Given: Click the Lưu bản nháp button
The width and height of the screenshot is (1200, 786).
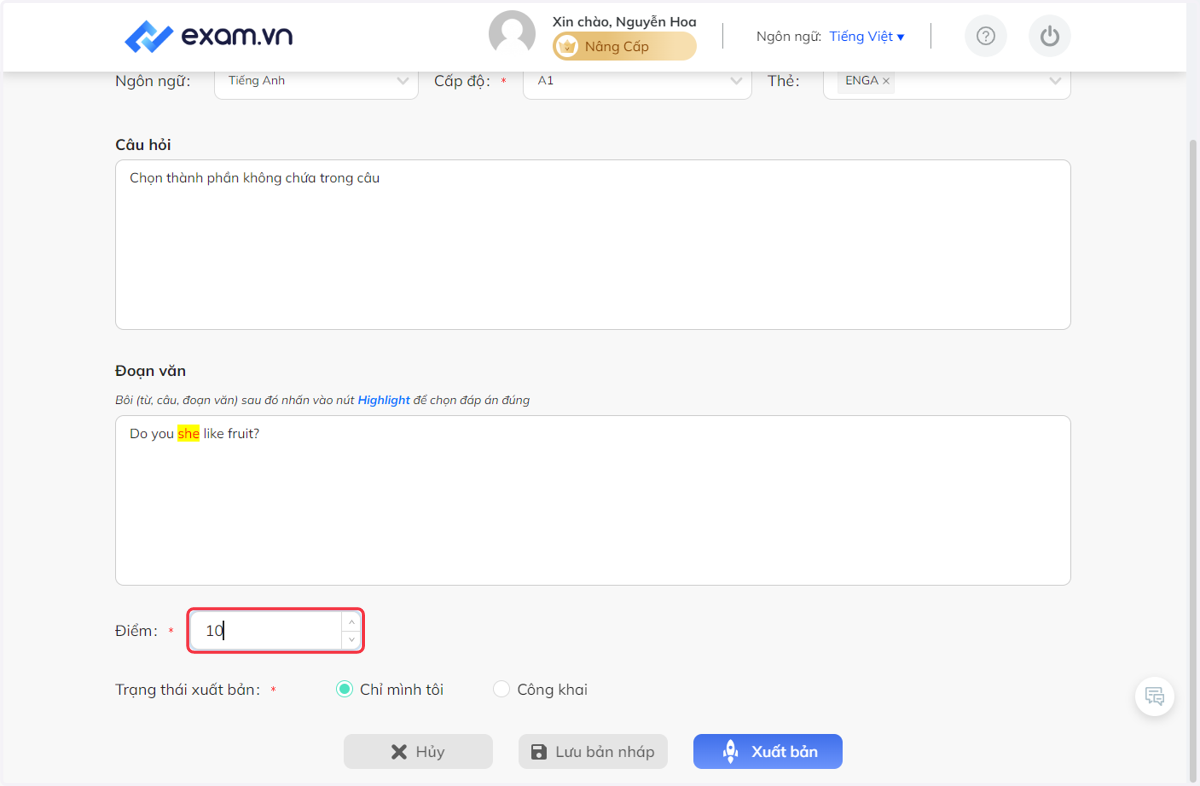Looking at the screenshot, I should click(x=593, y=751).
